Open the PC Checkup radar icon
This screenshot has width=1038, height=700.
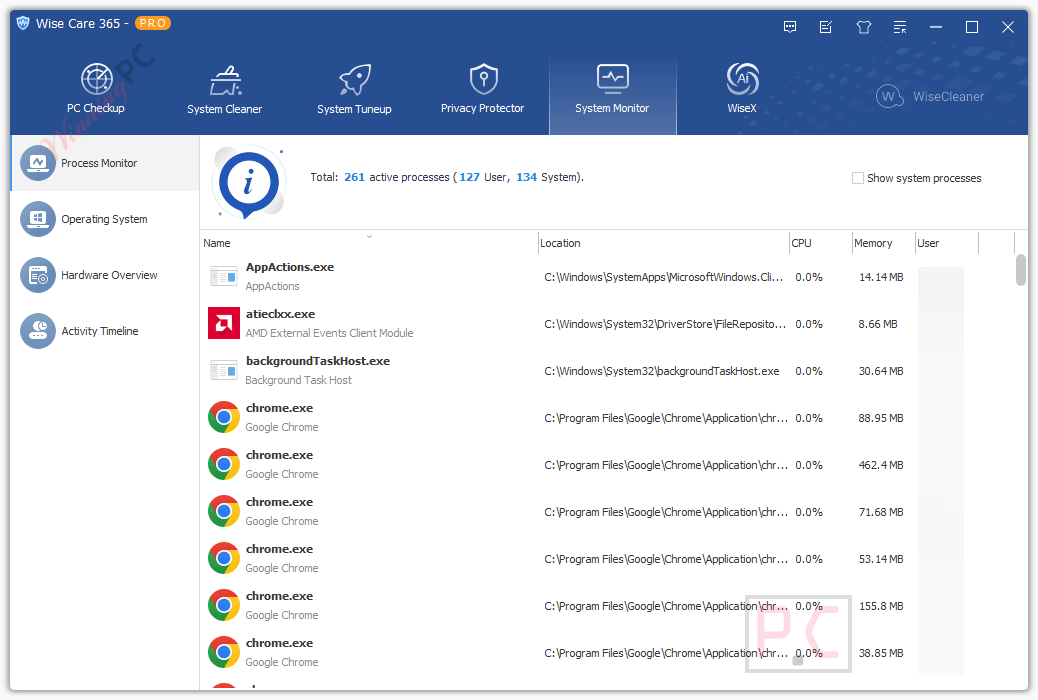tap(97, 79)
